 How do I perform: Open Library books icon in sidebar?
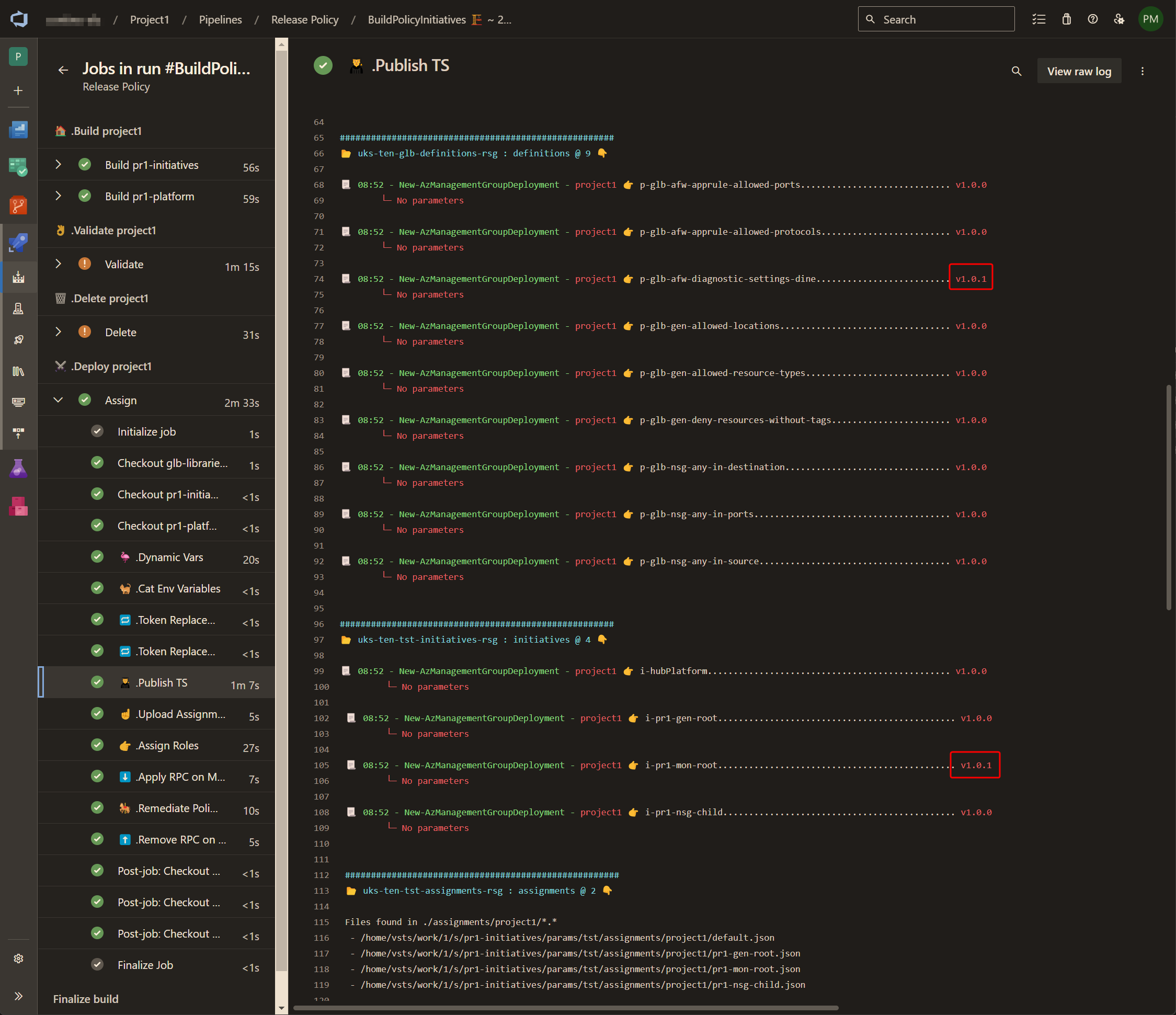coord(18,371)
